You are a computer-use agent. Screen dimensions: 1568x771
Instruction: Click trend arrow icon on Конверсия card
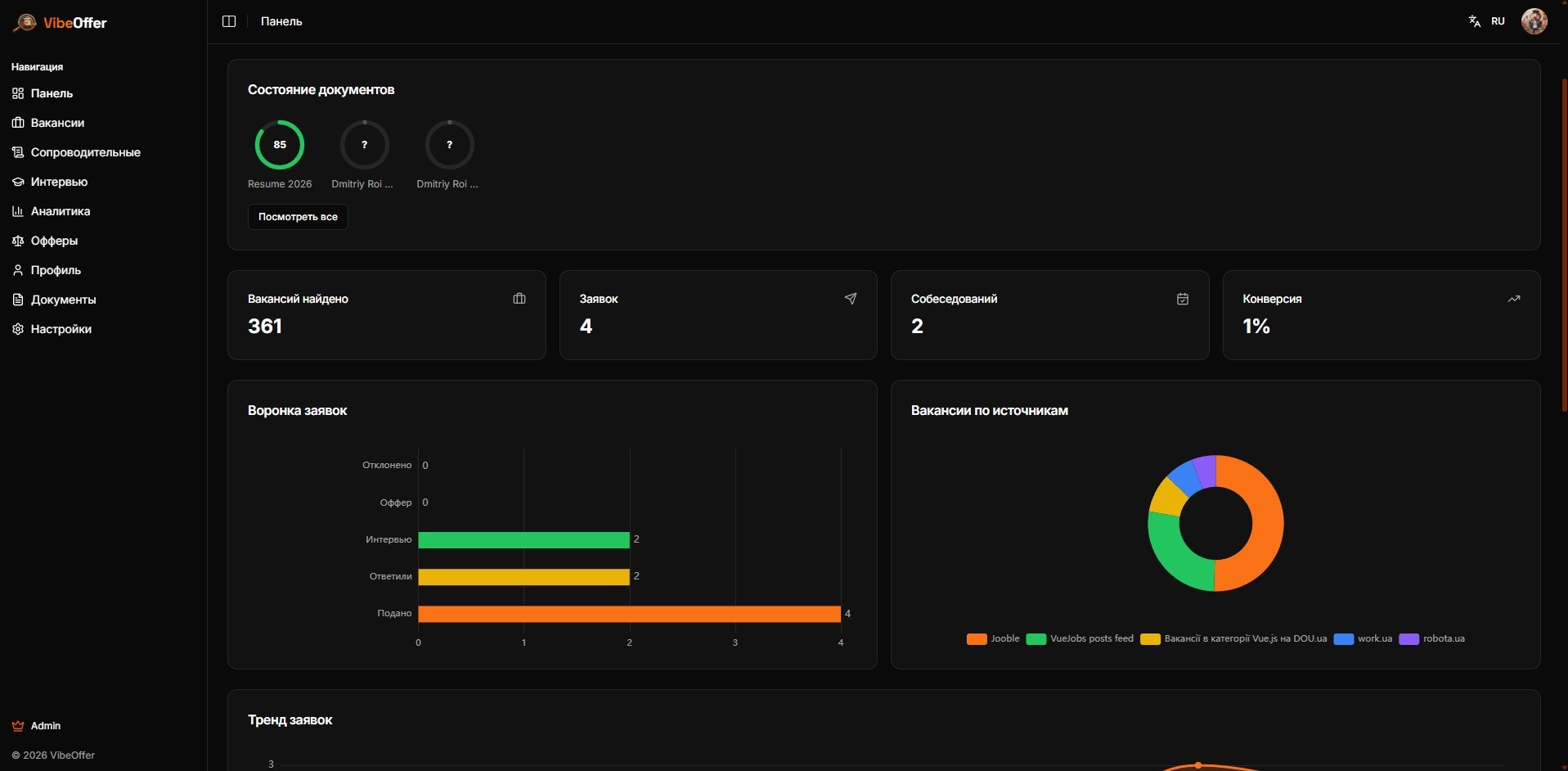[1514, 299]
